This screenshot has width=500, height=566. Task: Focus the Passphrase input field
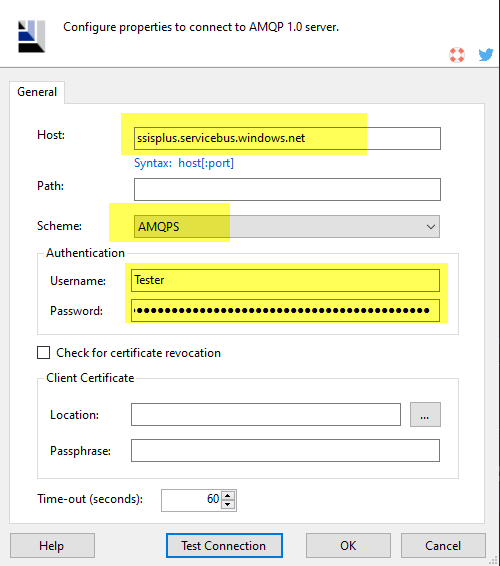(x=285, y=450)
